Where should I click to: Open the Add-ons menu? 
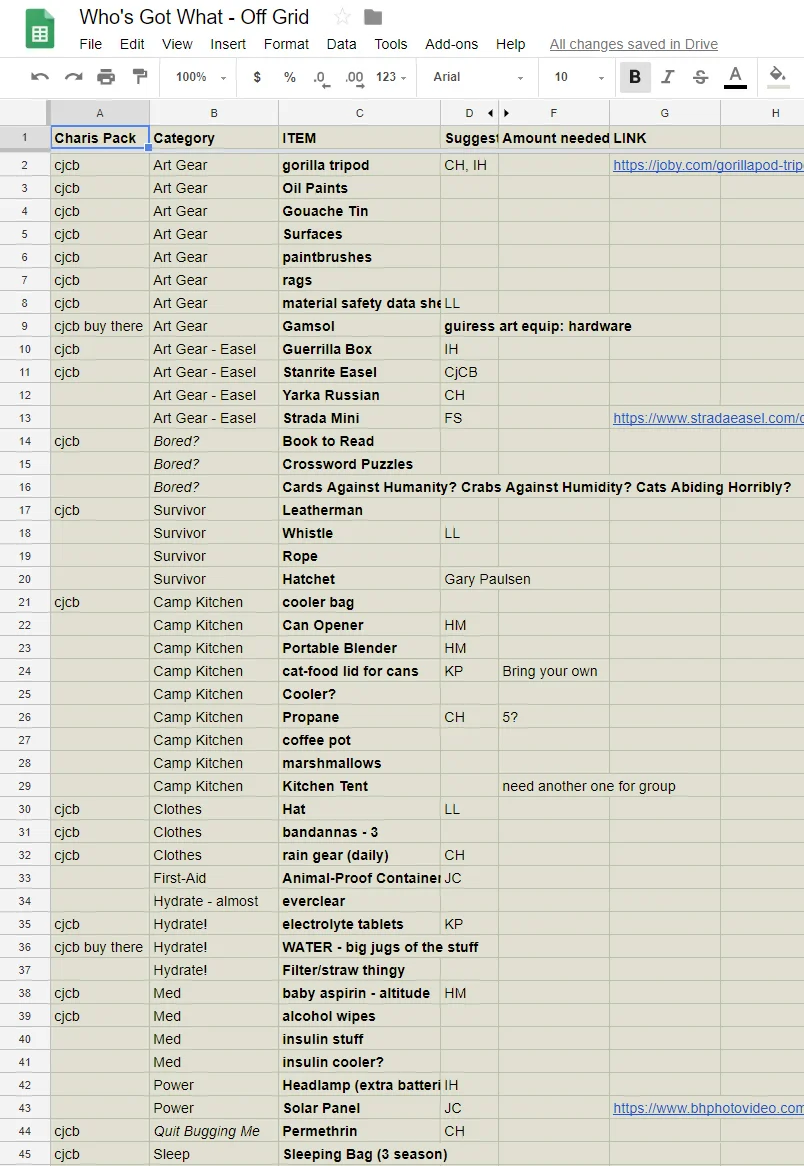[451, 44]
